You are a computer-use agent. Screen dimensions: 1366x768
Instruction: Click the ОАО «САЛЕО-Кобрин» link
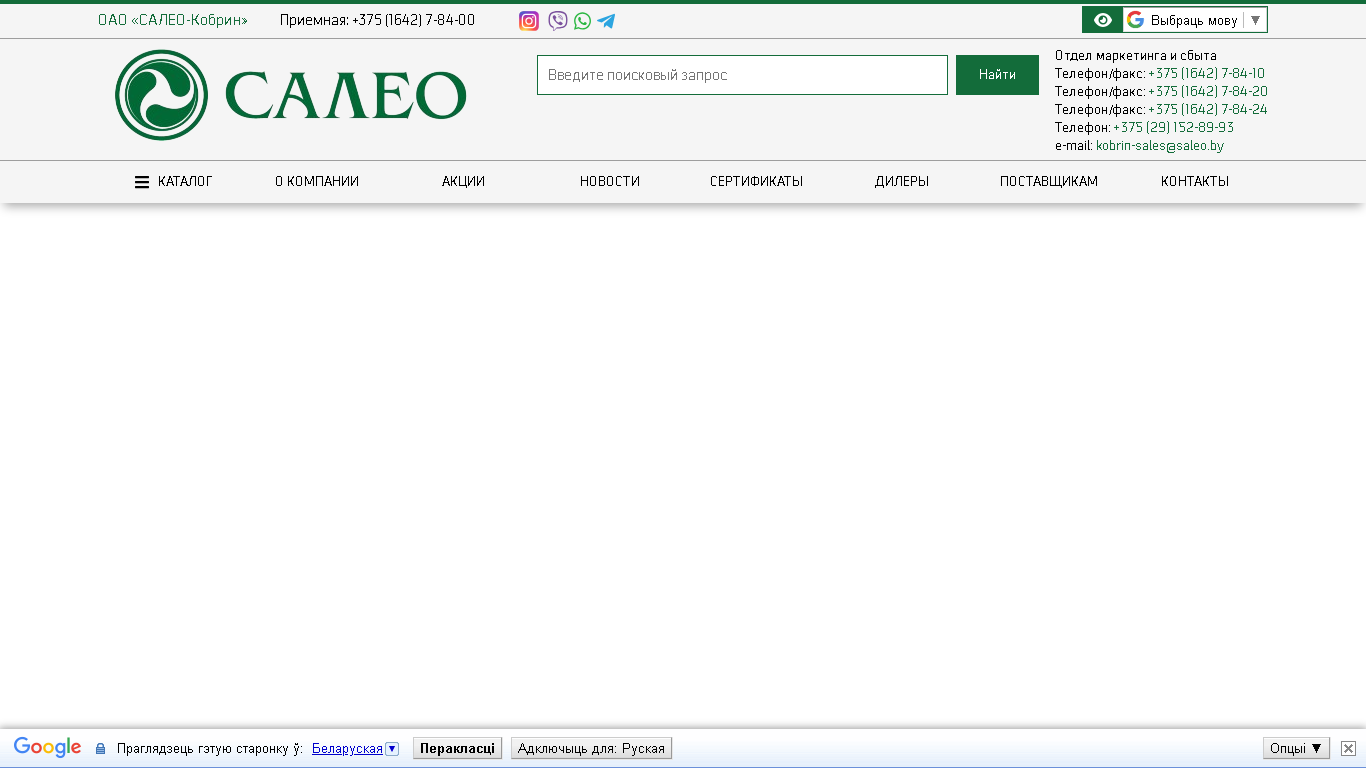tap(173, 20)
